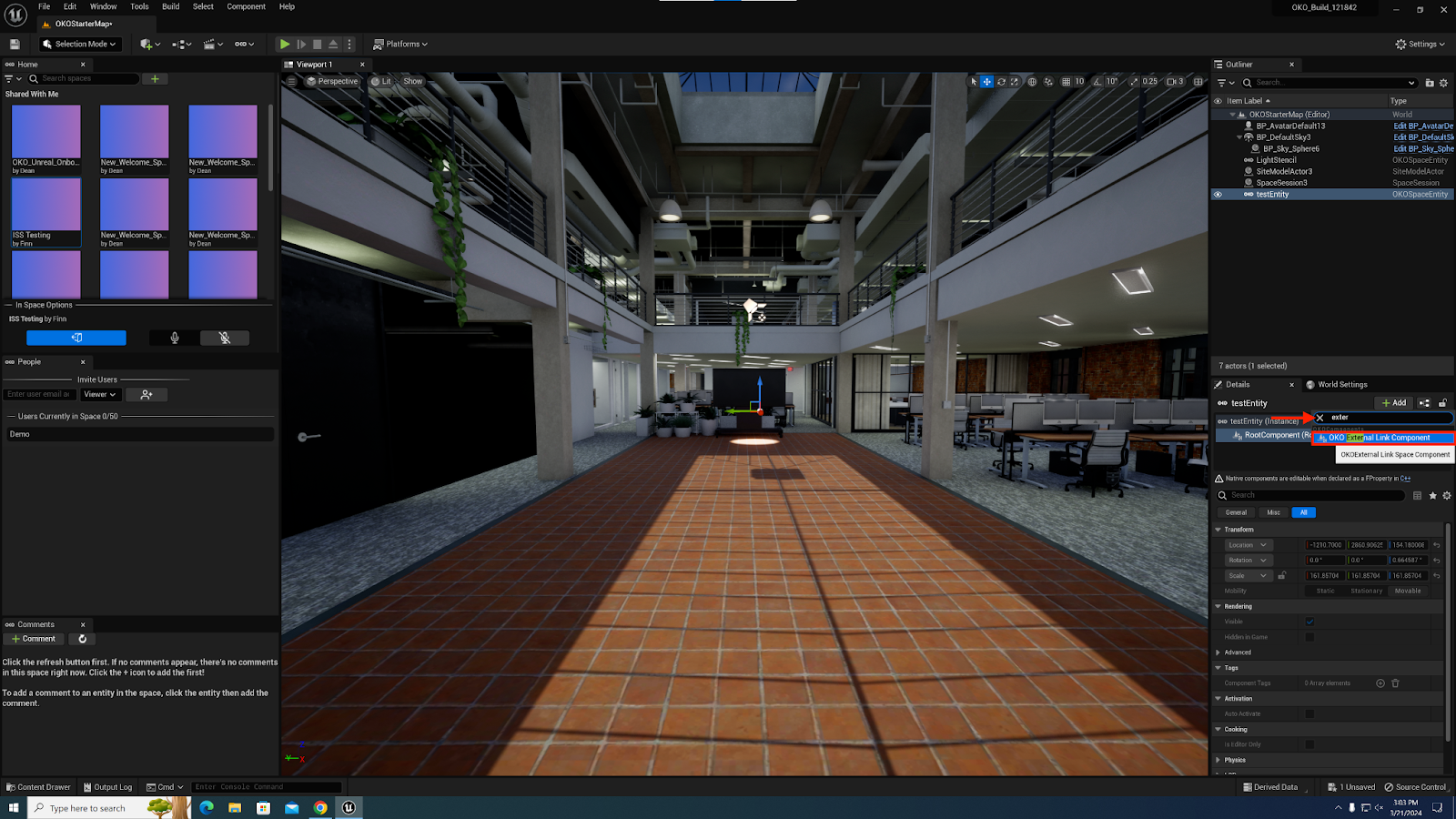1456x819 pixels.
Task: Switch to the World Settings tab
Action: click(x=1341, y=384)
